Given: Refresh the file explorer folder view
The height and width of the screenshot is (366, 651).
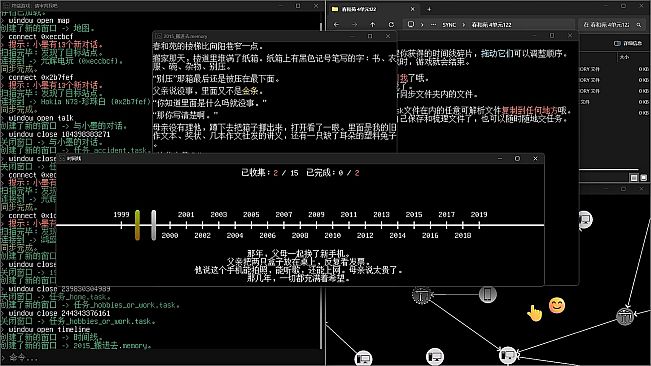Looking at the screenshot, I should coord(391,24).
